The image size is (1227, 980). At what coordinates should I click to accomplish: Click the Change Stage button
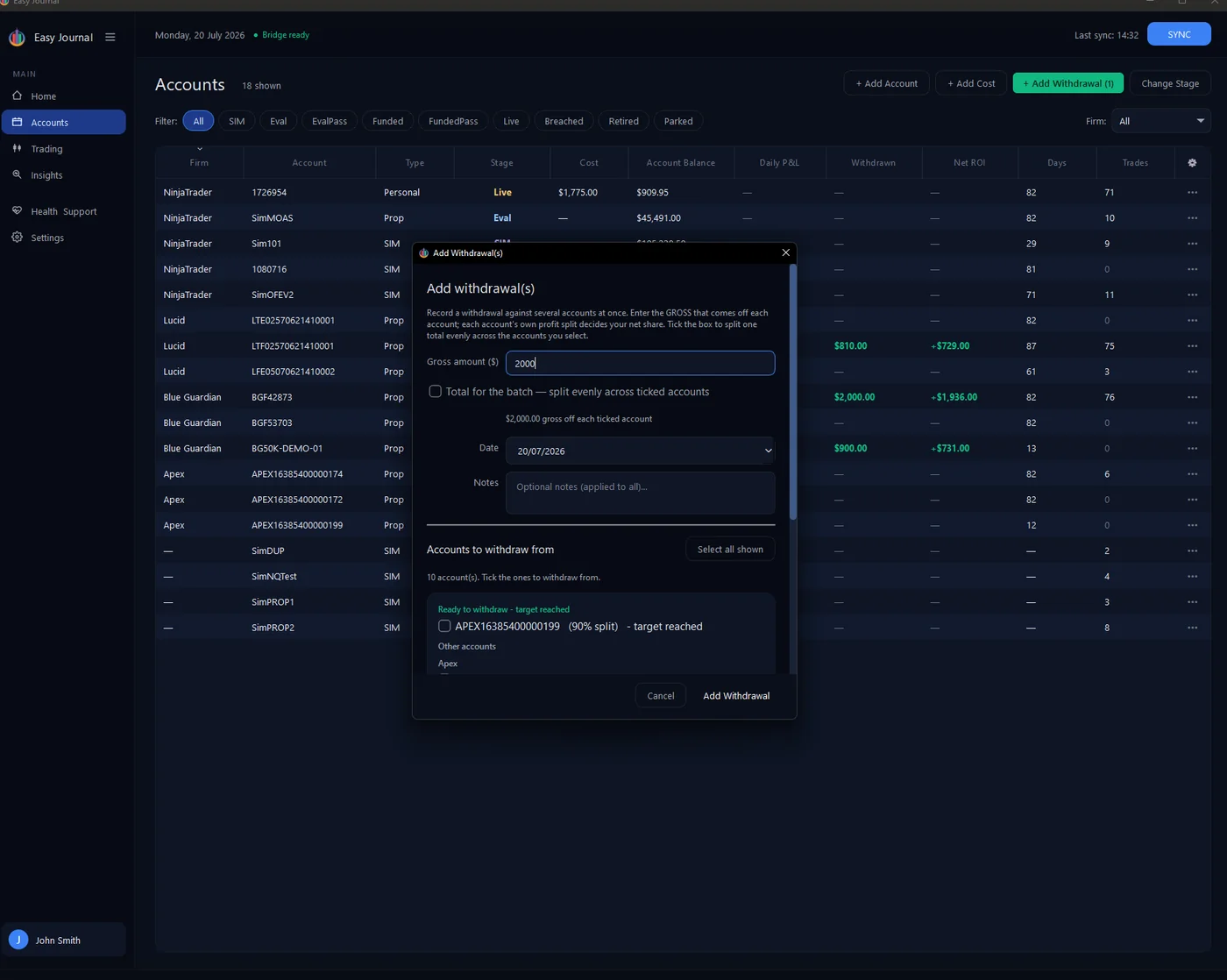click(1170, 83)
